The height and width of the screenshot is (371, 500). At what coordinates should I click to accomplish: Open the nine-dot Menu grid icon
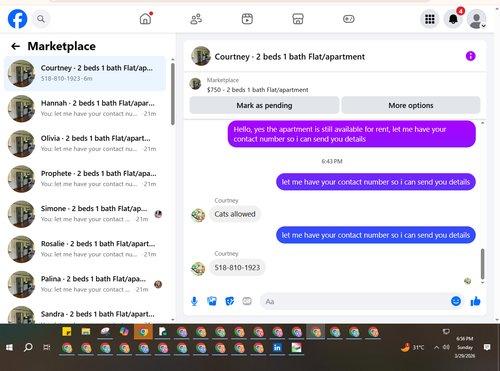pyautogui.click(x=429, y=19)
